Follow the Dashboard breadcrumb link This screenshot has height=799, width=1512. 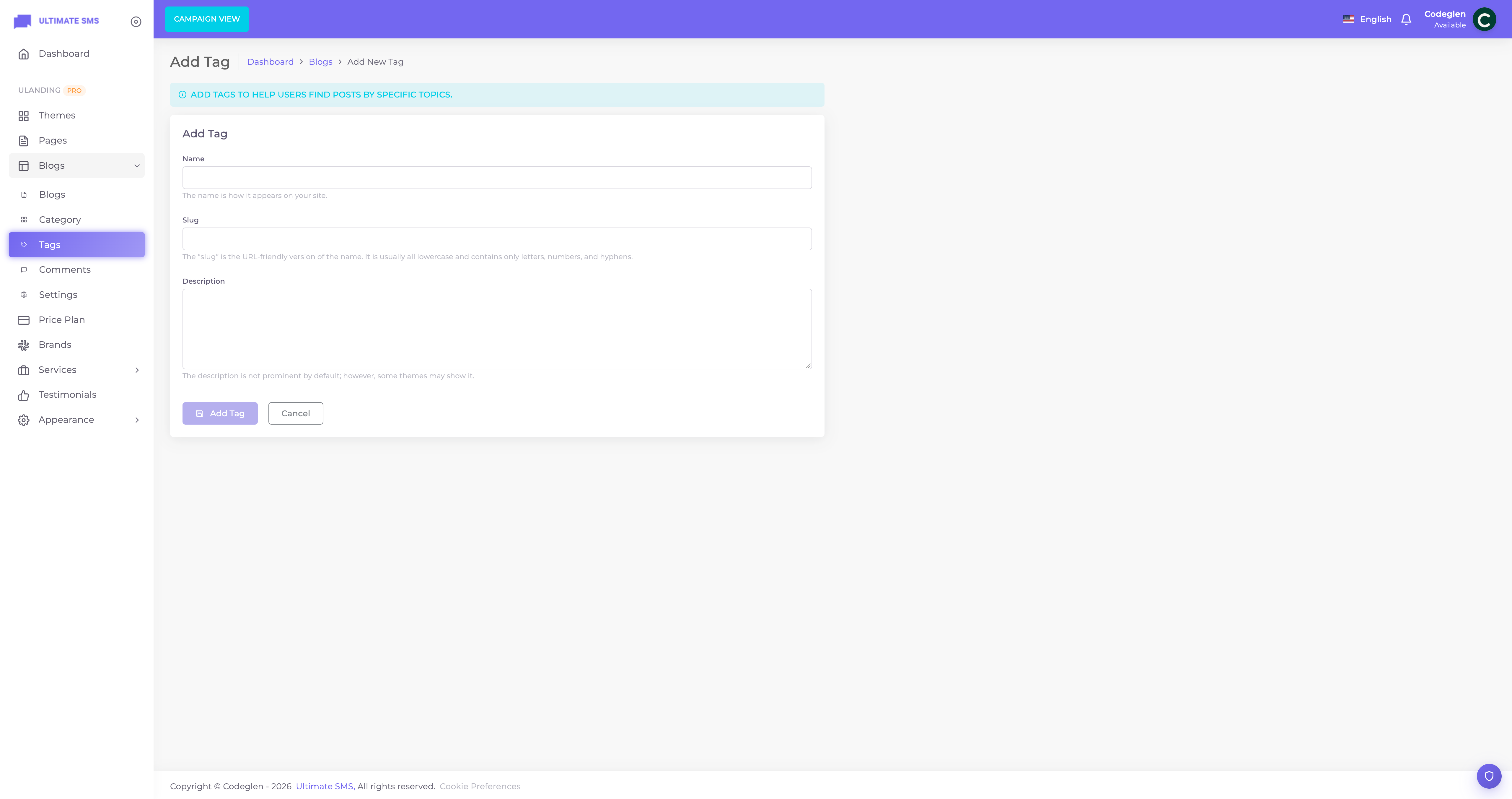click(271, 62)
